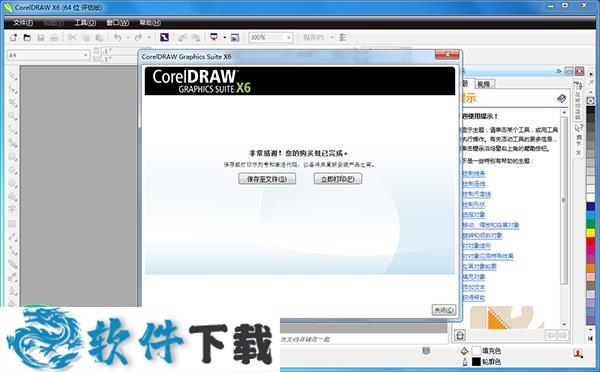Viewport: 600px width, 372px height.
Task: Click the Welcome screen icon
Action: point(235,38)
